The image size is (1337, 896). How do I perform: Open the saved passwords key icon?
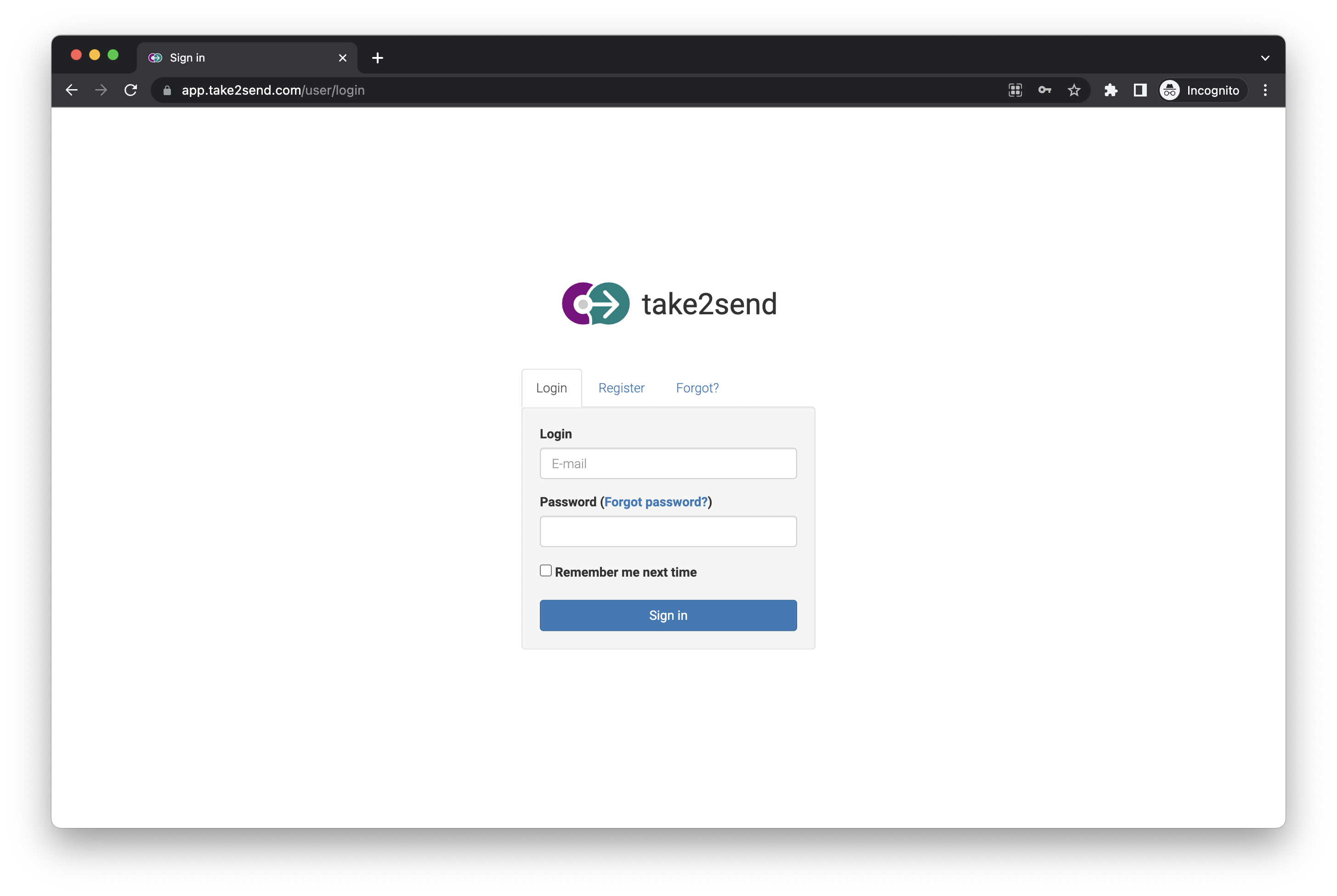[1044, 90]
